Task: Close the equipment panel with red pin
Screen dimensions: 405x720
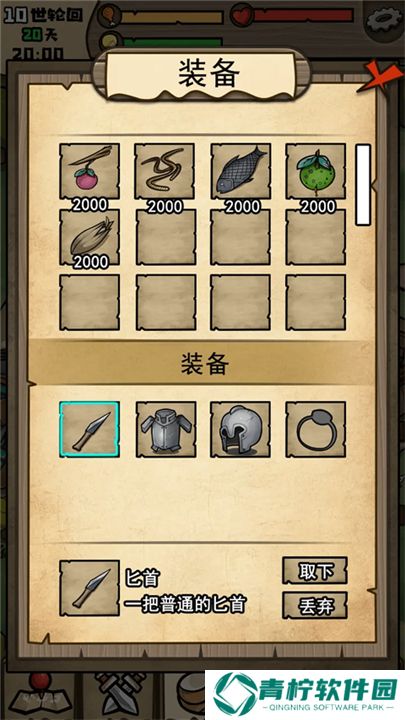Action: pyautogui.click(x=380, y=76)
